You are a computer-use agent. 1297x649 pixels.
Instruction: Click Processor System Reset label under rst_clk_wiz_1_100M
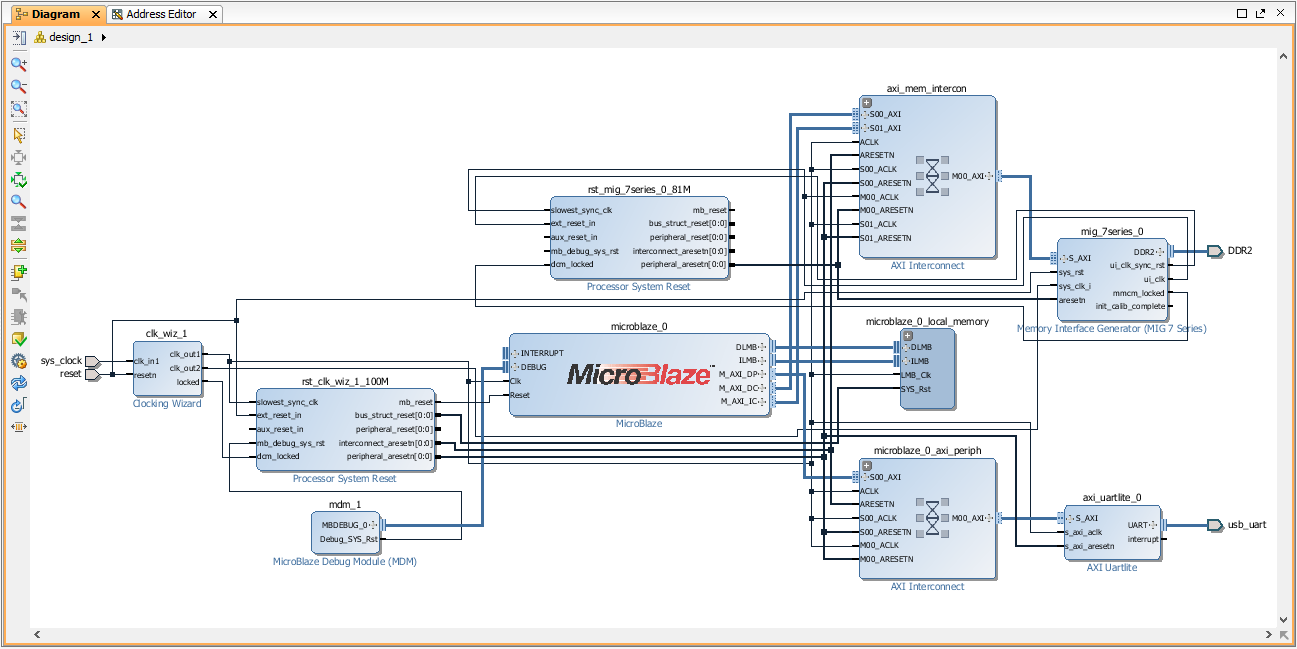[x=344, y=479]
